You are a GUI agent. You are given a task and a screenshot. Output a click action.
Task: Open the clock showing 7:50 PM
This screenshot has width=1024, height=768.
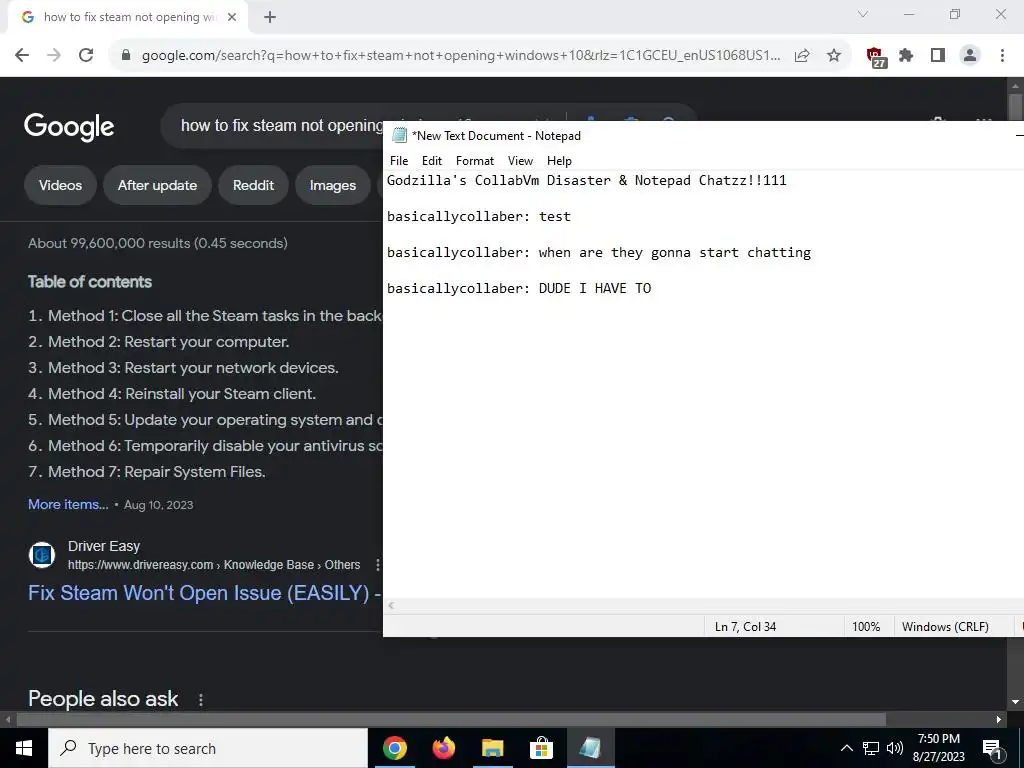[x=939, y=748]
